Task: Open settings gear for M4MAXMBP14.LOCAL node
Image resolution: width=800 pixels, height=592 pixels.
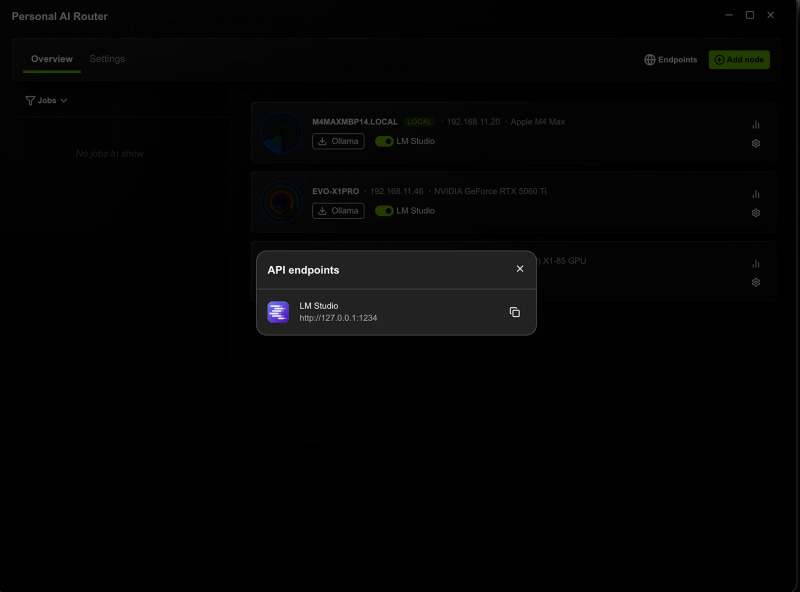Action: tap(756, 143)
